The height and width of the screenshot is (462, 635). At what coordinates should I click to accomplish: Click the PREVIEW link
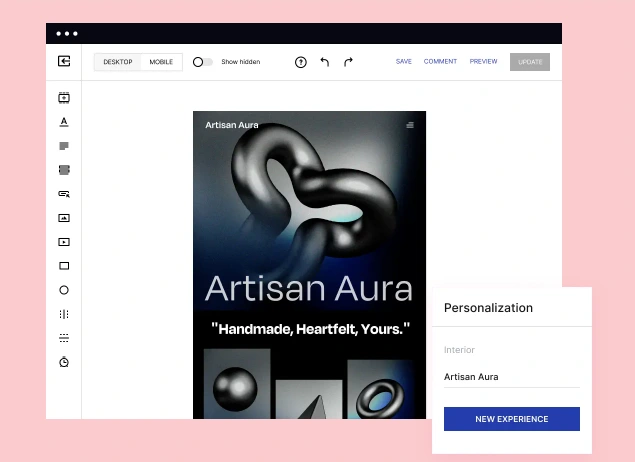coord(483,62)
